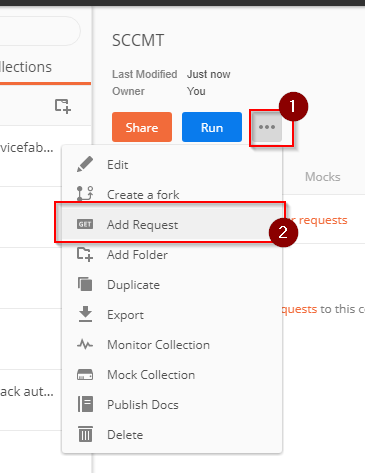Click the Duplicate copy icon
Viewport: 365px width, 473px height.
coord(85,284)
